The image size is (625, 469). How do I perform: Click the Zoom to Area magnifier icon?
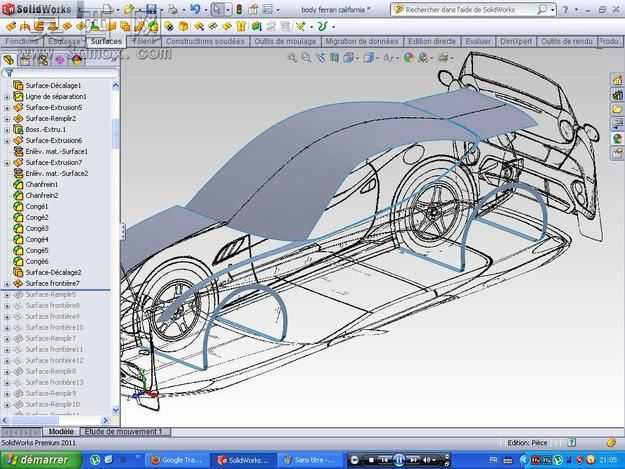pos(306,58)
